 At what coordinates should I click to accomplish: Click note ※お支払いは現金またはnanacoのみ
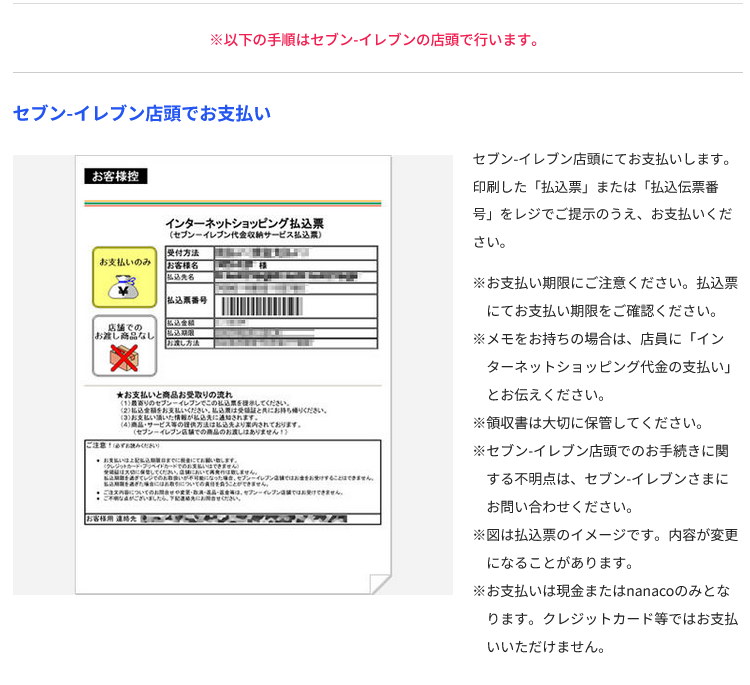(587, 591)
